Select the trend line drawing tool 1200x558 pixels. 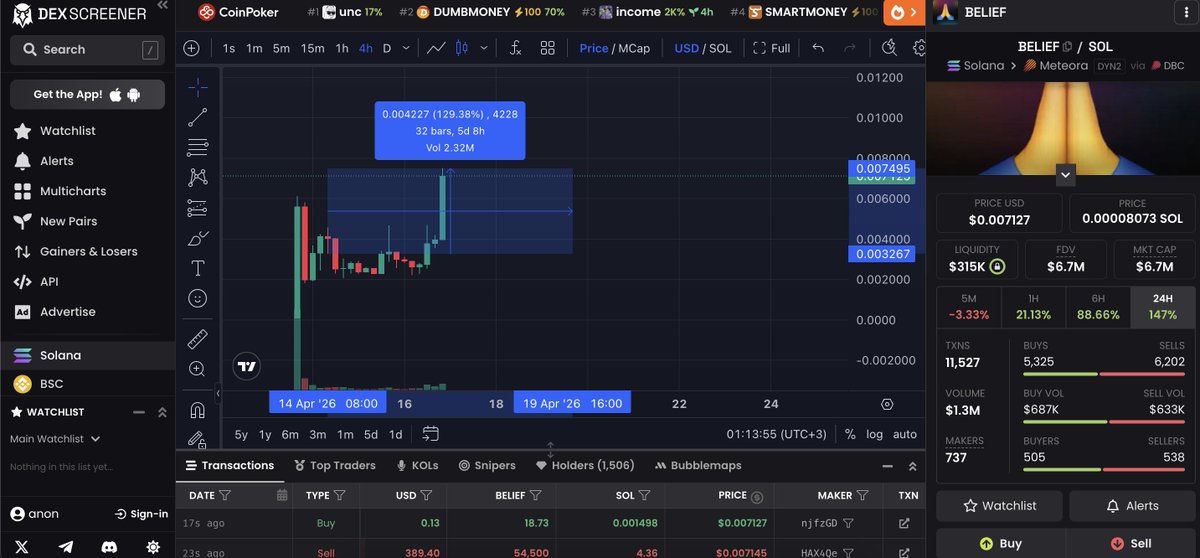197,117
